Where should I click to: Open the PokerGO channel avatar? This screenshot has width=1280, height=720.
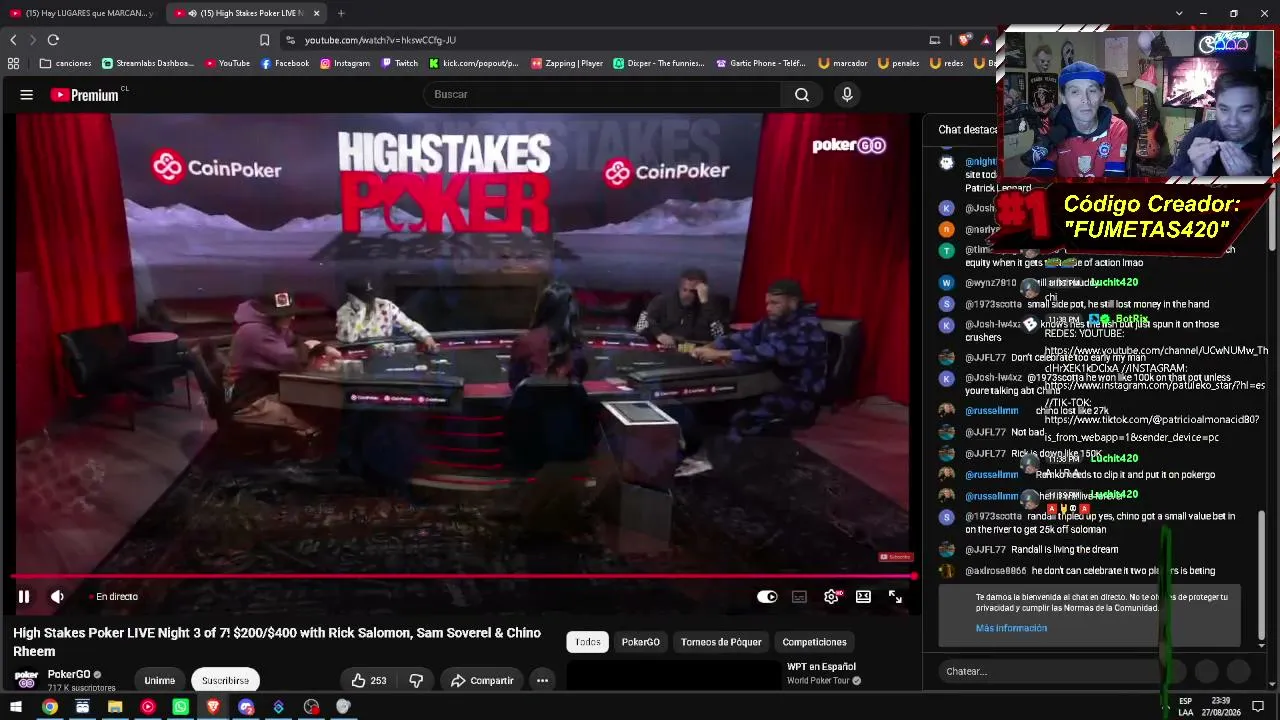coord(27,680)
